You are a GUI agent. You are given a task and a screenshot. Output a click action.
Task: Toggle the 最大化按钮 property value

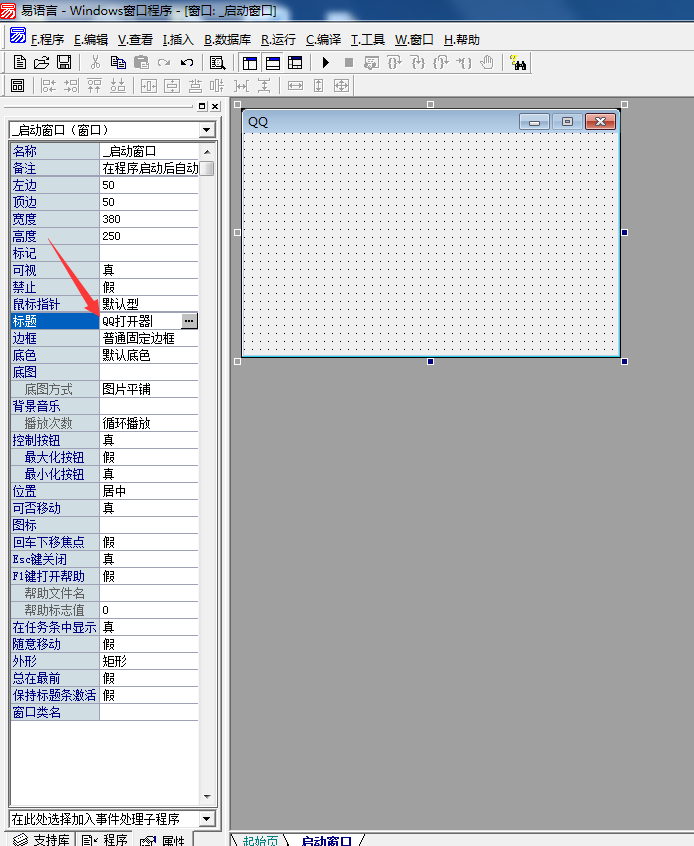(x=149, y=457)
